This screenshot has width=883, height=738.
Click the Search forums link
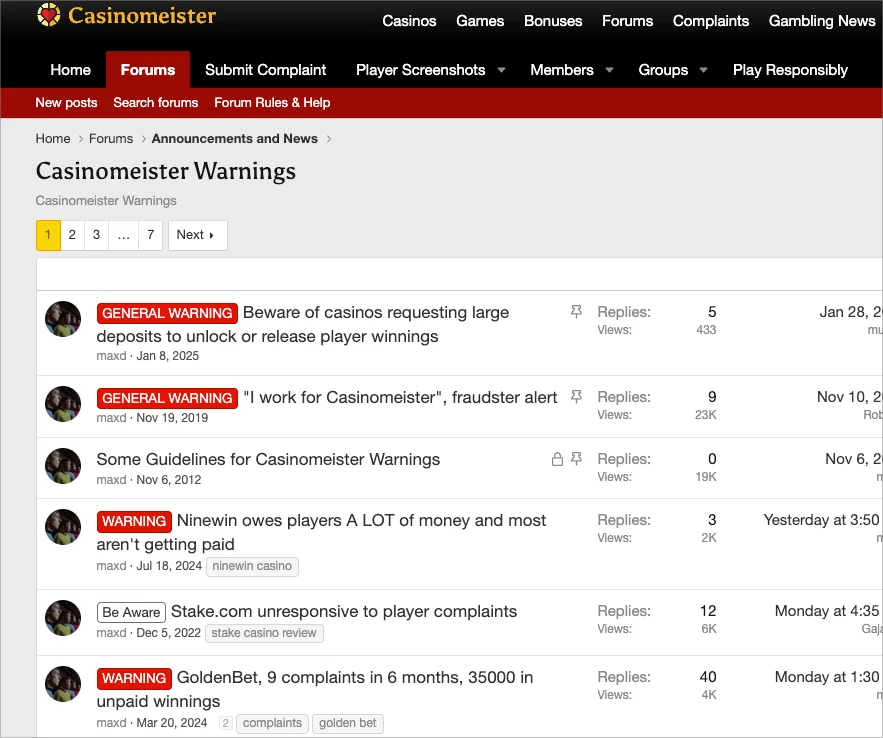coord(155,102)
